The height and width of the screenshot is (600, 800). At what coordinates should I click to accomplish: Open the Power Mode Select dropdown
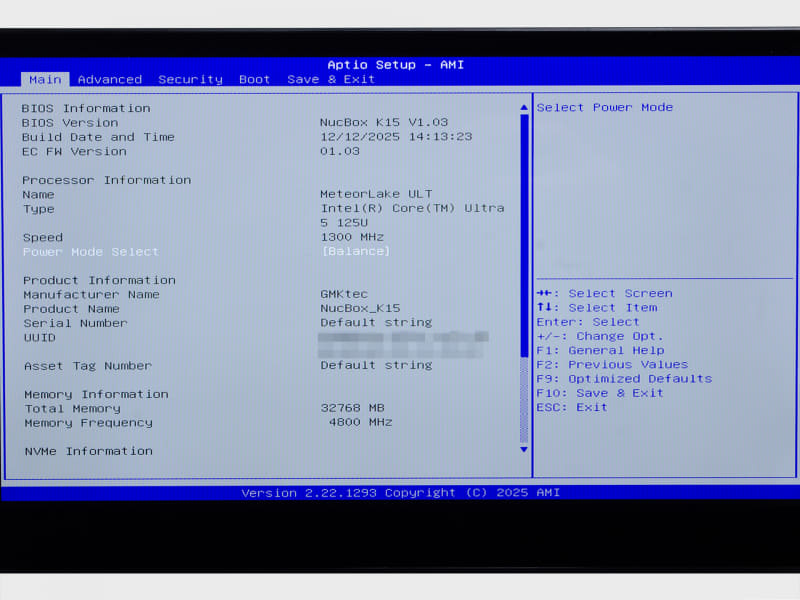point(89,251)
